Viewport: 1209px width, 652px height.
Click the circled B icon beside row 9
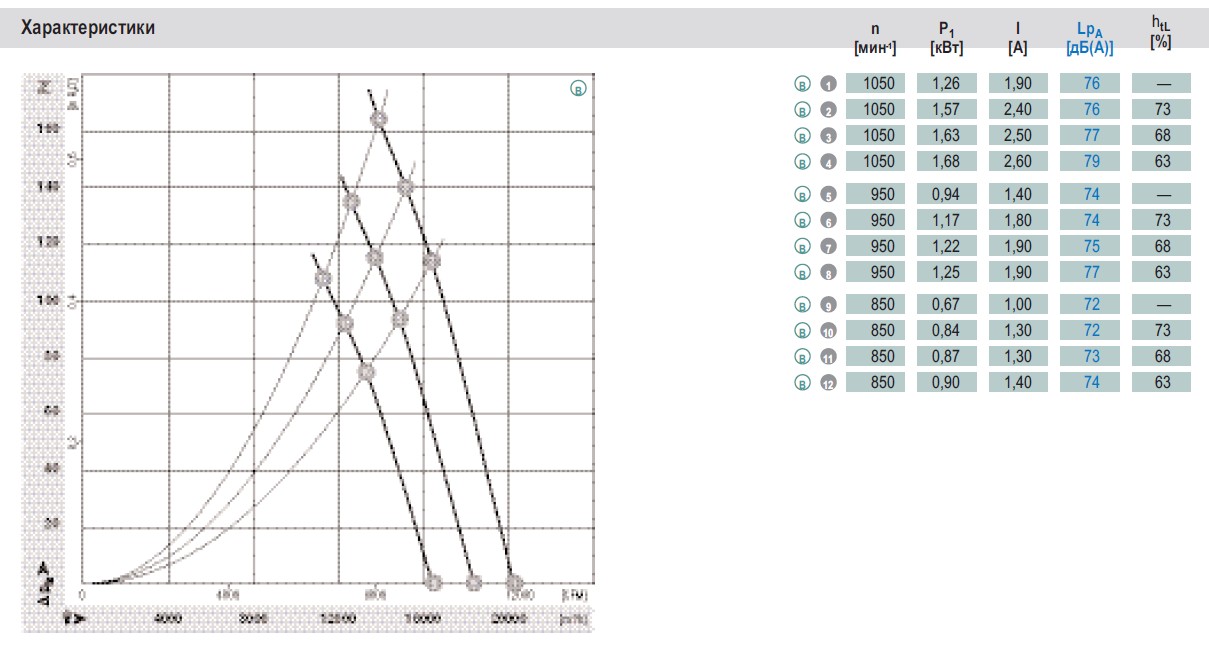click(802, 305)
